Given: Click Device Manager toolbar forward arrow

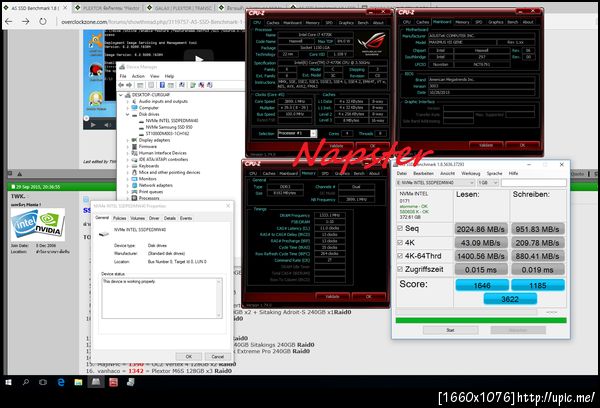Looking at the screenshot, I should [x=129, y=85].
